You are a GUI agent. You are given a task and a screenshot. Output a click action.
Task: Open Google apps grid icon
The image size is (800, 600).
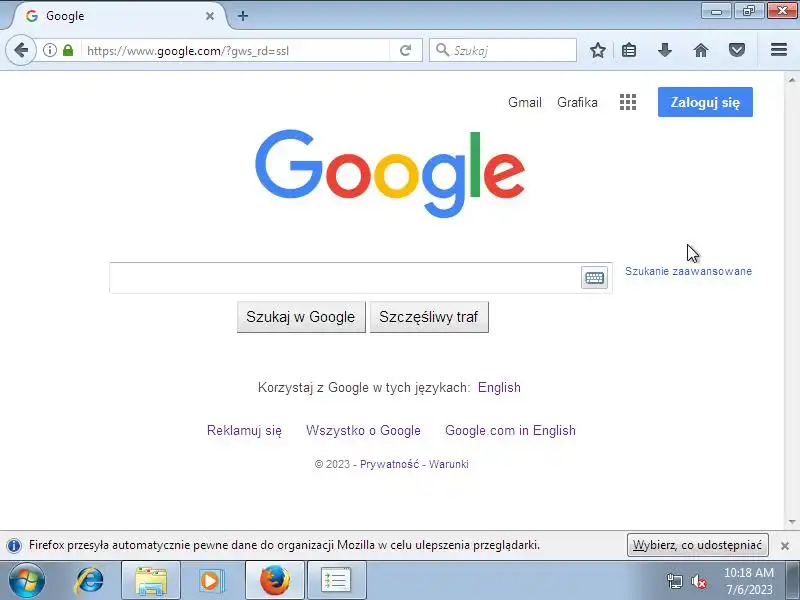(628, 102)
